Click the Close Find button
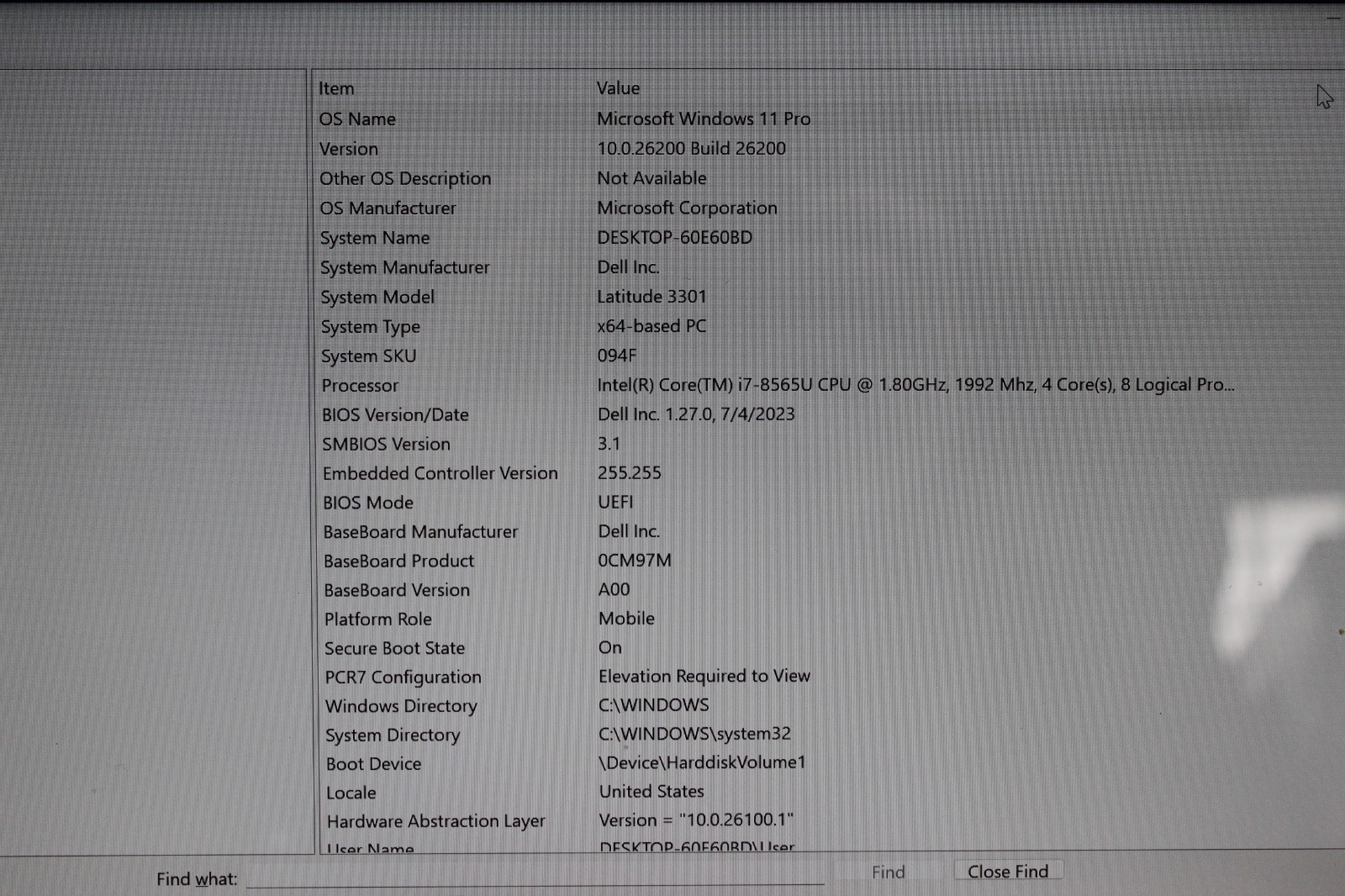Viewport: 1345px width, 896px height. (x=1008, y=872)
